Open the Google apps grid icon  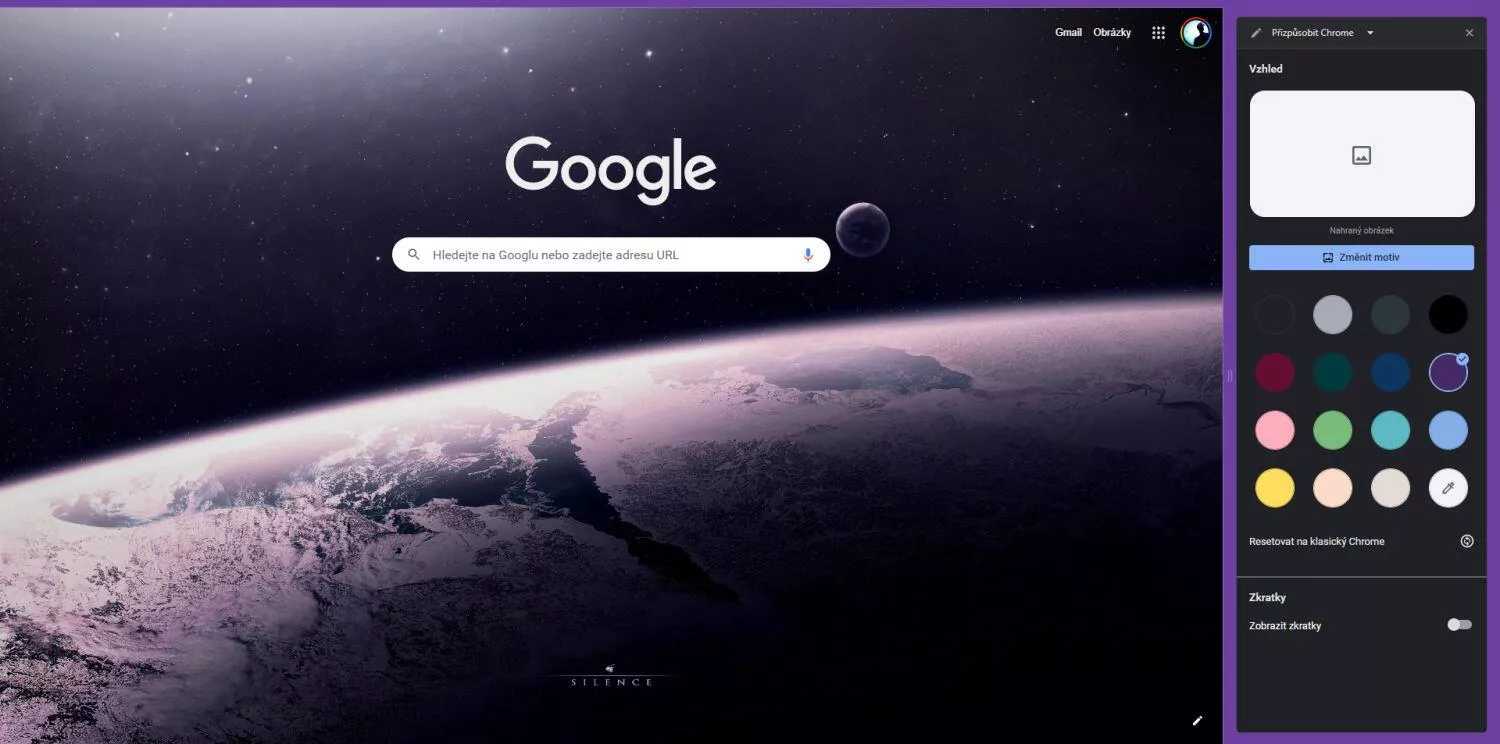pyautogui.click(x=1158, y=33)
